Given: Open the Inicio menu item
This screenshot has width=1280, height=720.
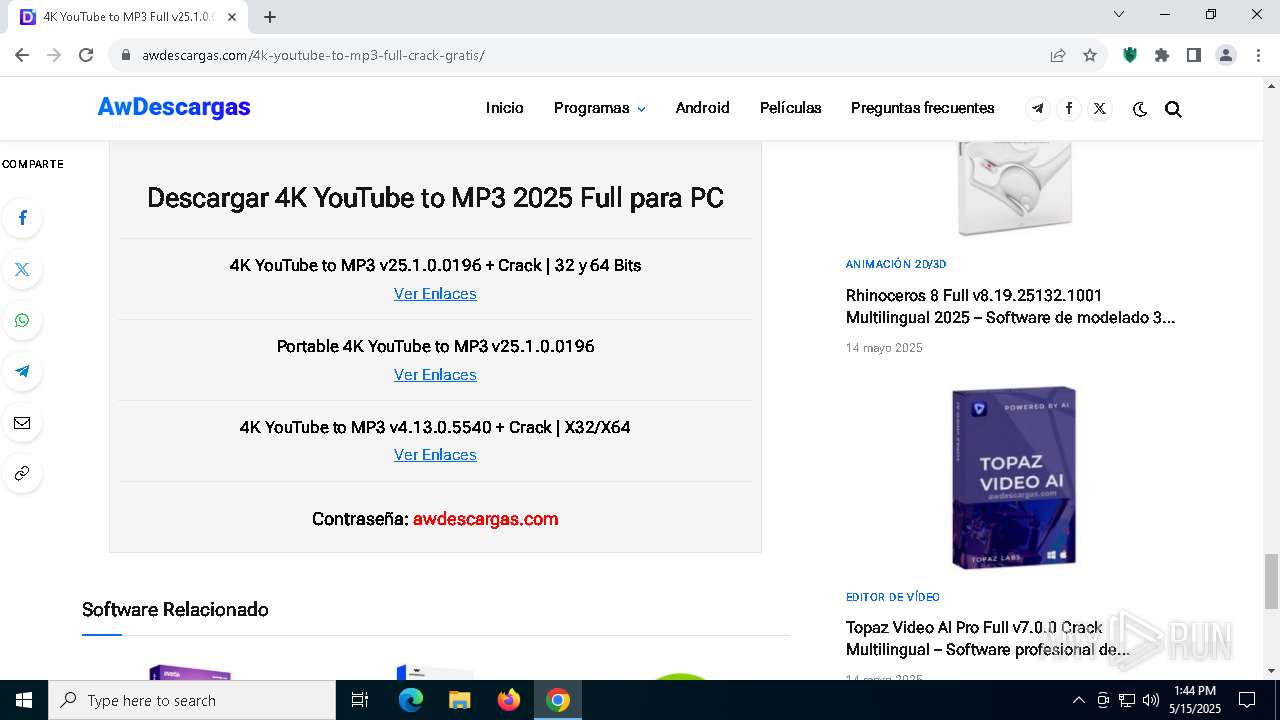Looking at the screenshot, I should [x=505, y=108].
